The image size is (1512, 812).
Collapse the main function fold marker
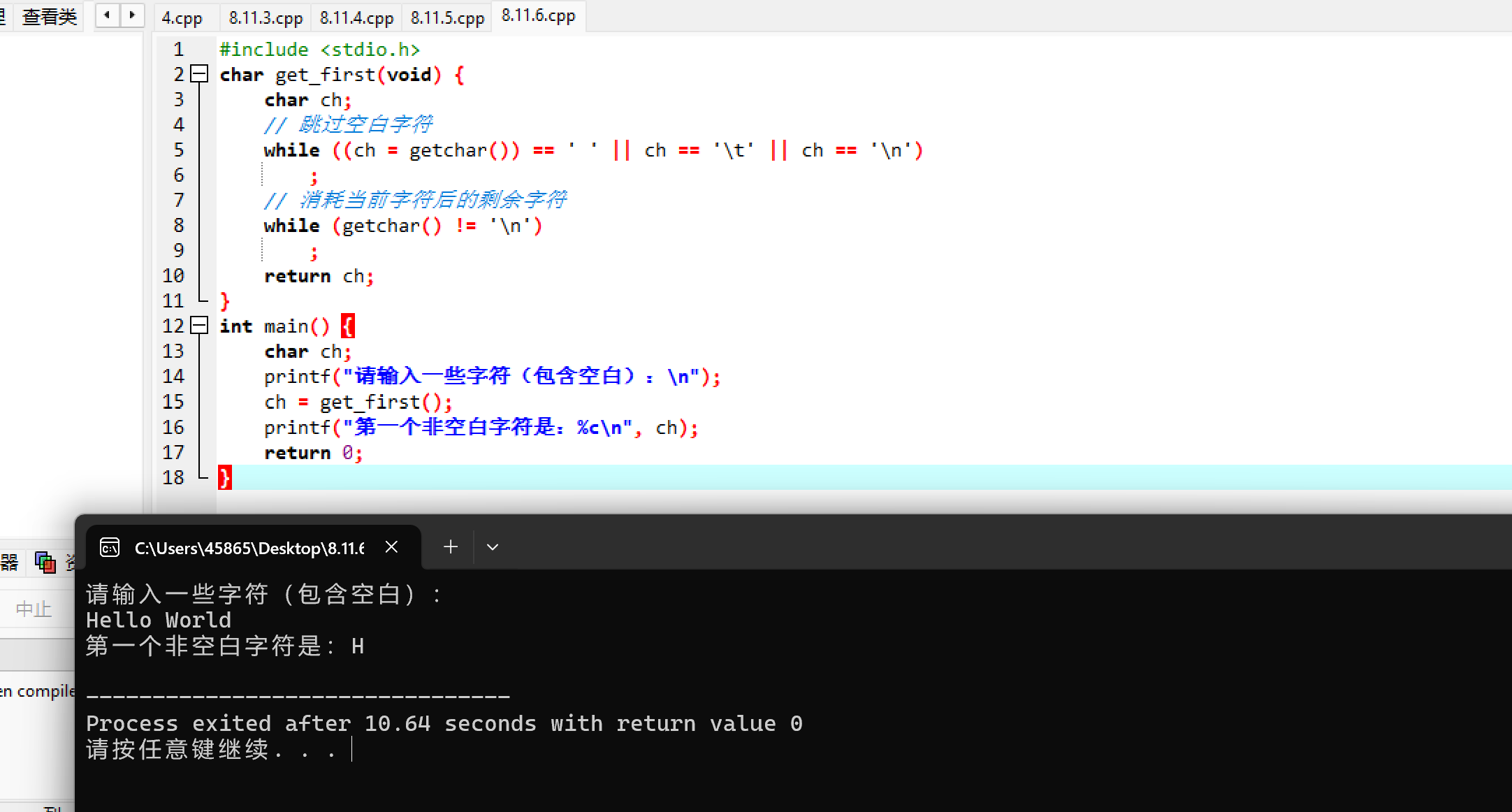click(200, 326)
